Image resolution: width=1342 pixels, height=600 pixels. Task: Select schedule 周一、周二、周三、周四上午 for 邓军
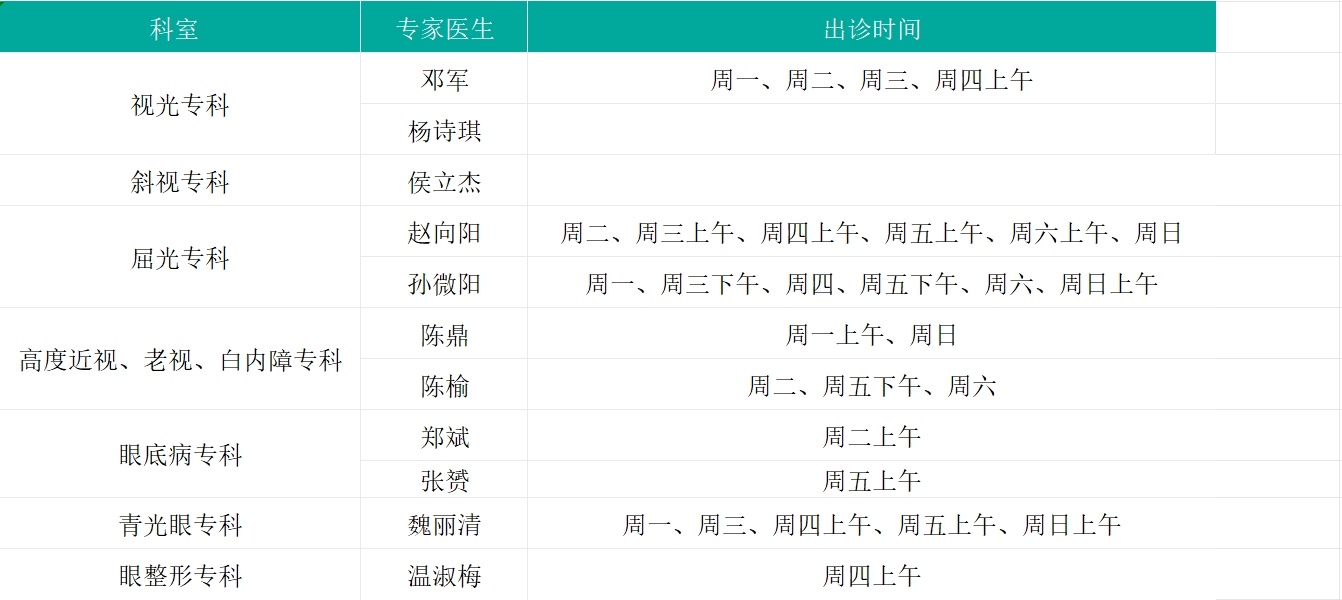pyautogui.click(x=871, y=79)
